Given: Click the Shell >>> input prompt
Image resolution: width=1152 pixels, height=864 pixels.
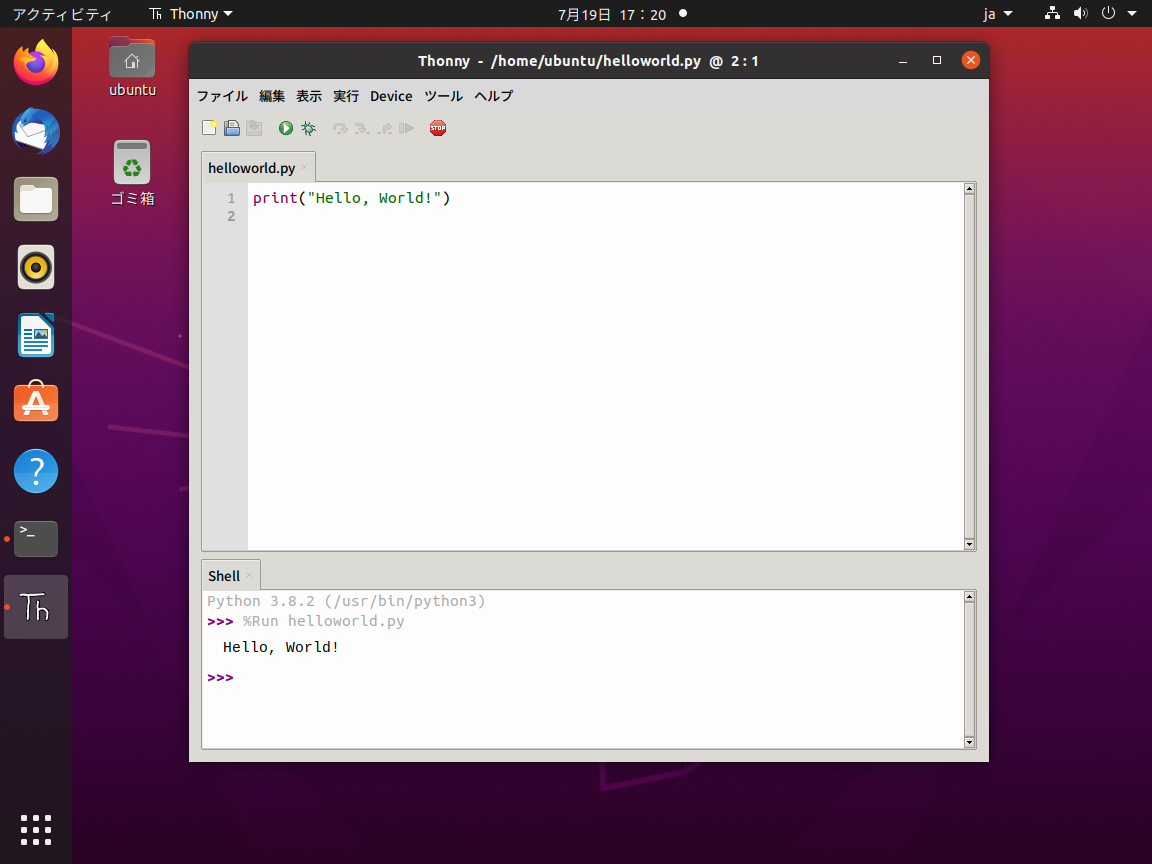Looking at the screenshot, I should (220, 677).
